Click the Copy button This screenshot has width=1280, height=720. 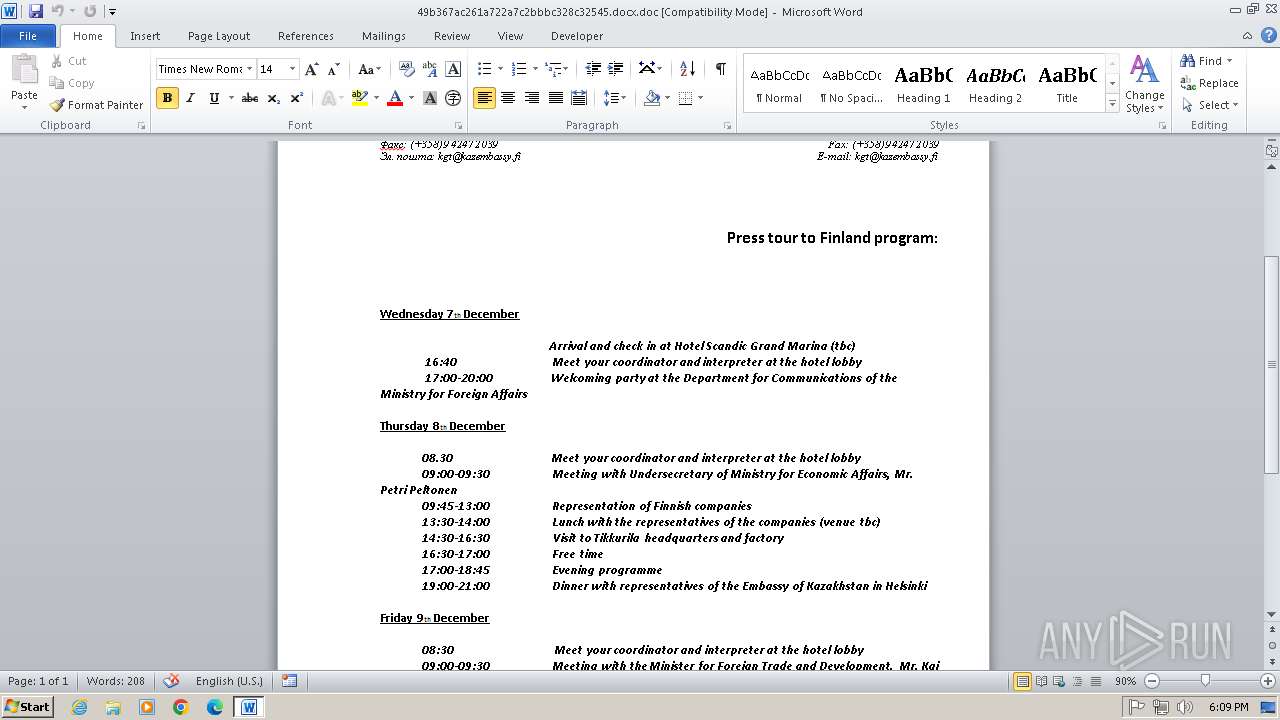coord(72,83)
